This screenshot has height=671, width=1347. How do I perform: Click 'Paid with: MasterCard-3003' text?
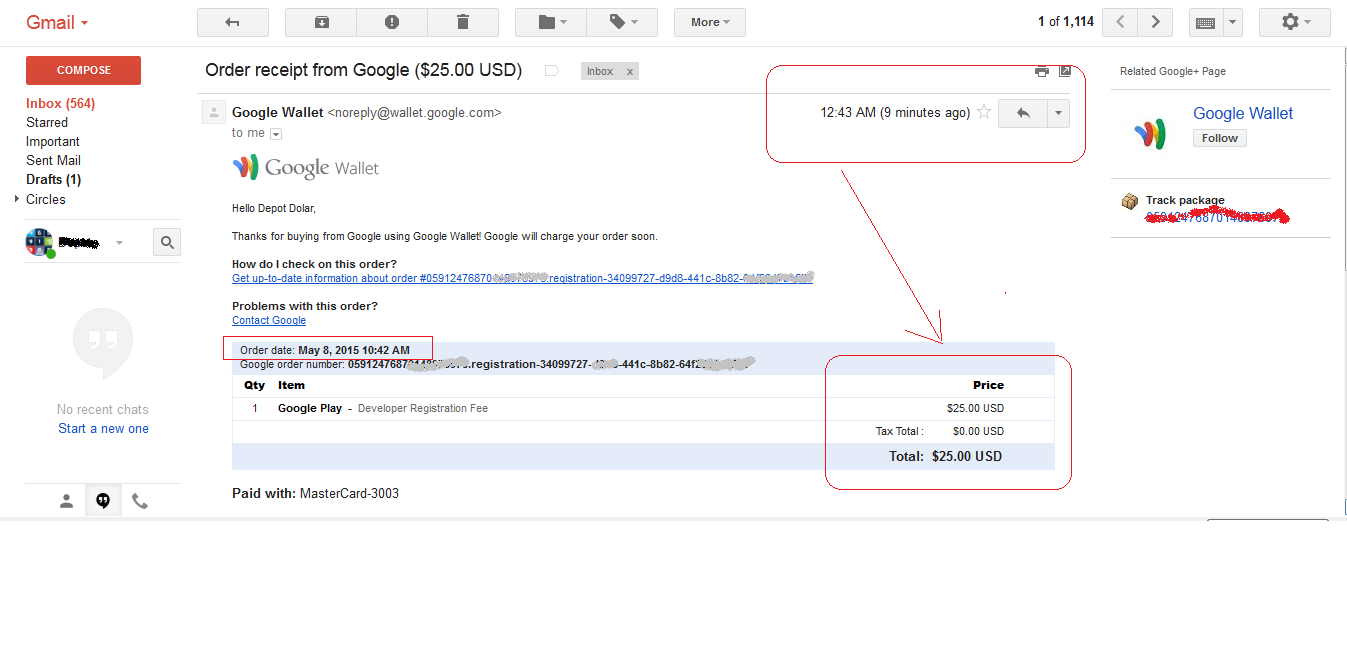pyautogui.click(x=315, y=493)
